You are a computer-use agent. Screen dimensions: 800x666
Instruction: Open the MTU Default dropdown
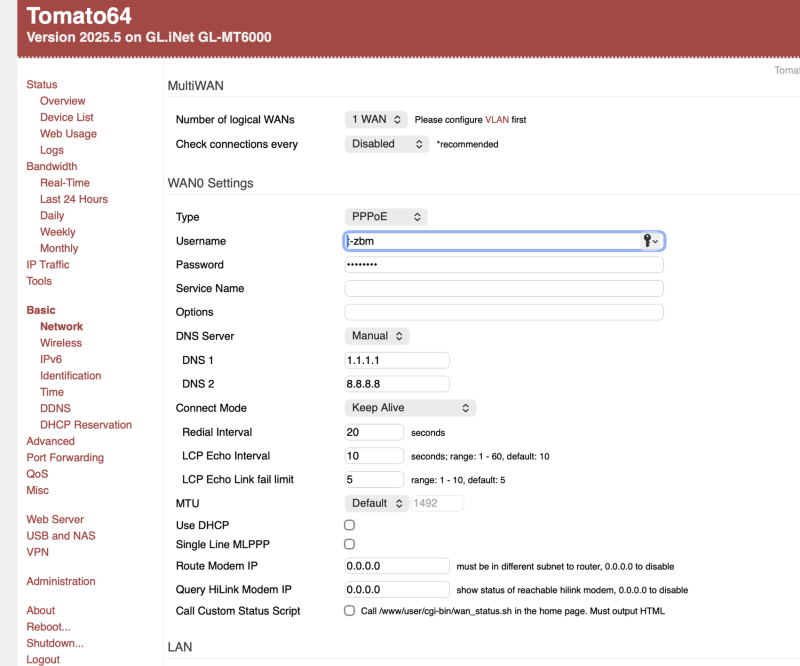tap(377, 503)
